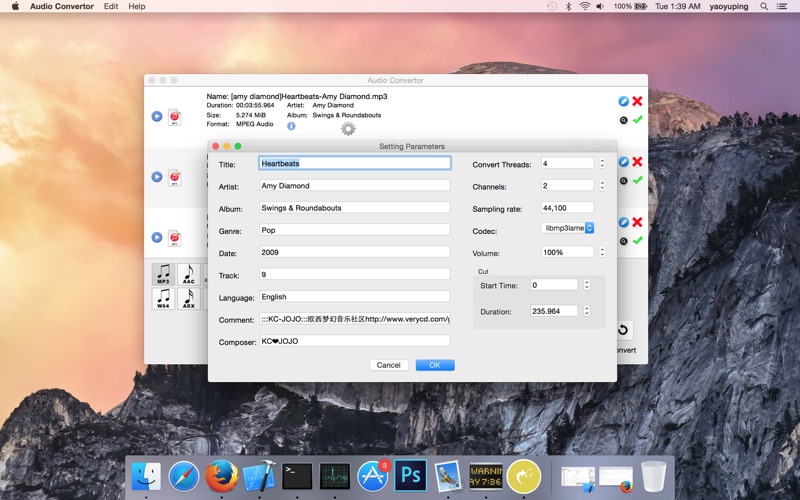Click the Convert Threads value field
Screen dimensions: 800x500
pos(567,163)
